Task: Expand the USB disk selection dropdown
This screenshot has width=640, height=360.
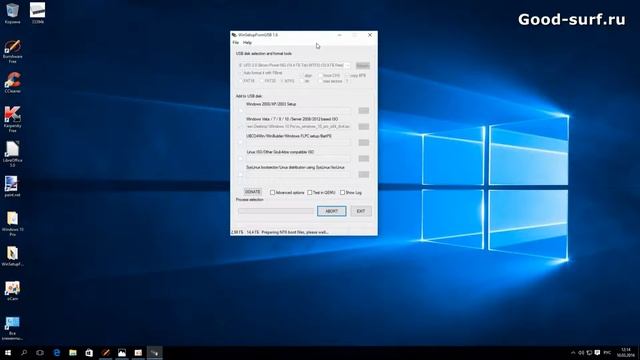Action: [347, 65]
